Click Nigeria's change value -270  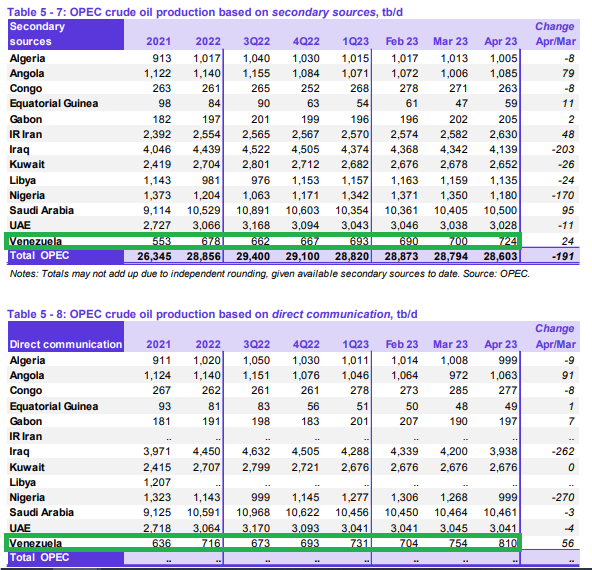pyautogui.click(x=563, y=498)
